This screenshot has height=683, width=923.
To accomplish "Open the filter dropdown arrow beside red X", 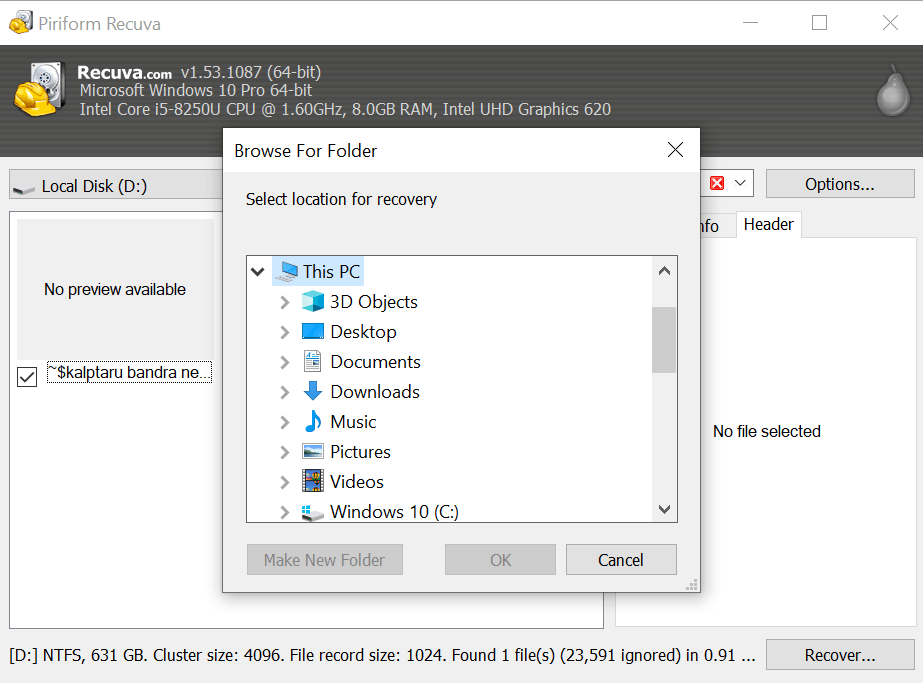I will coord(741,183).
